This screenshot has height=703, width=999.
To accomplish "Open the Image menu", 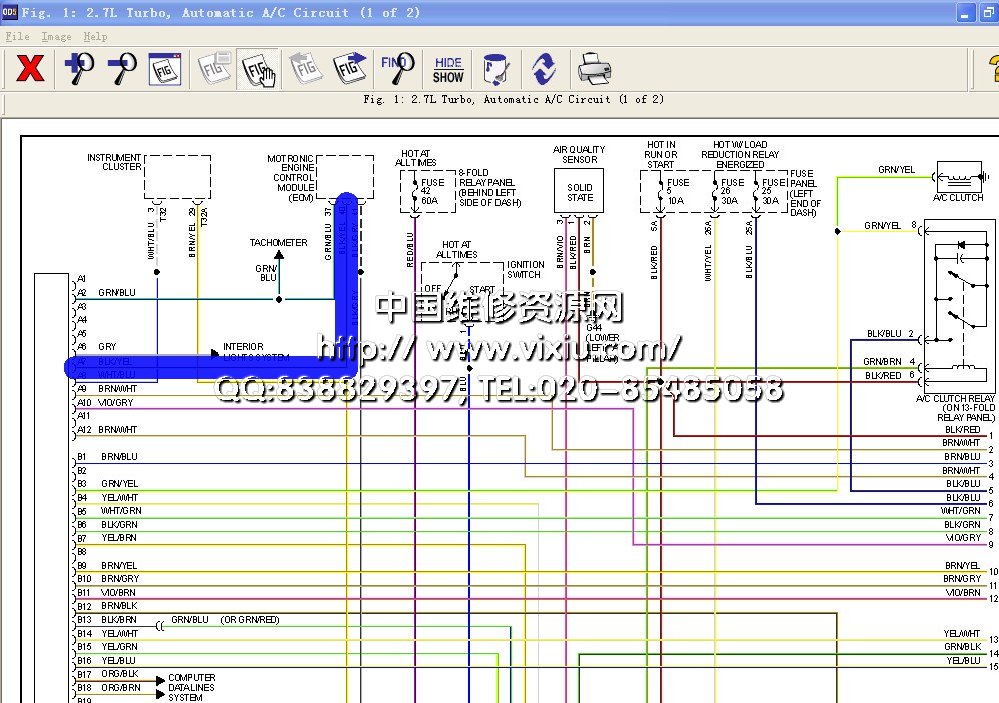I will pos(56,36).
